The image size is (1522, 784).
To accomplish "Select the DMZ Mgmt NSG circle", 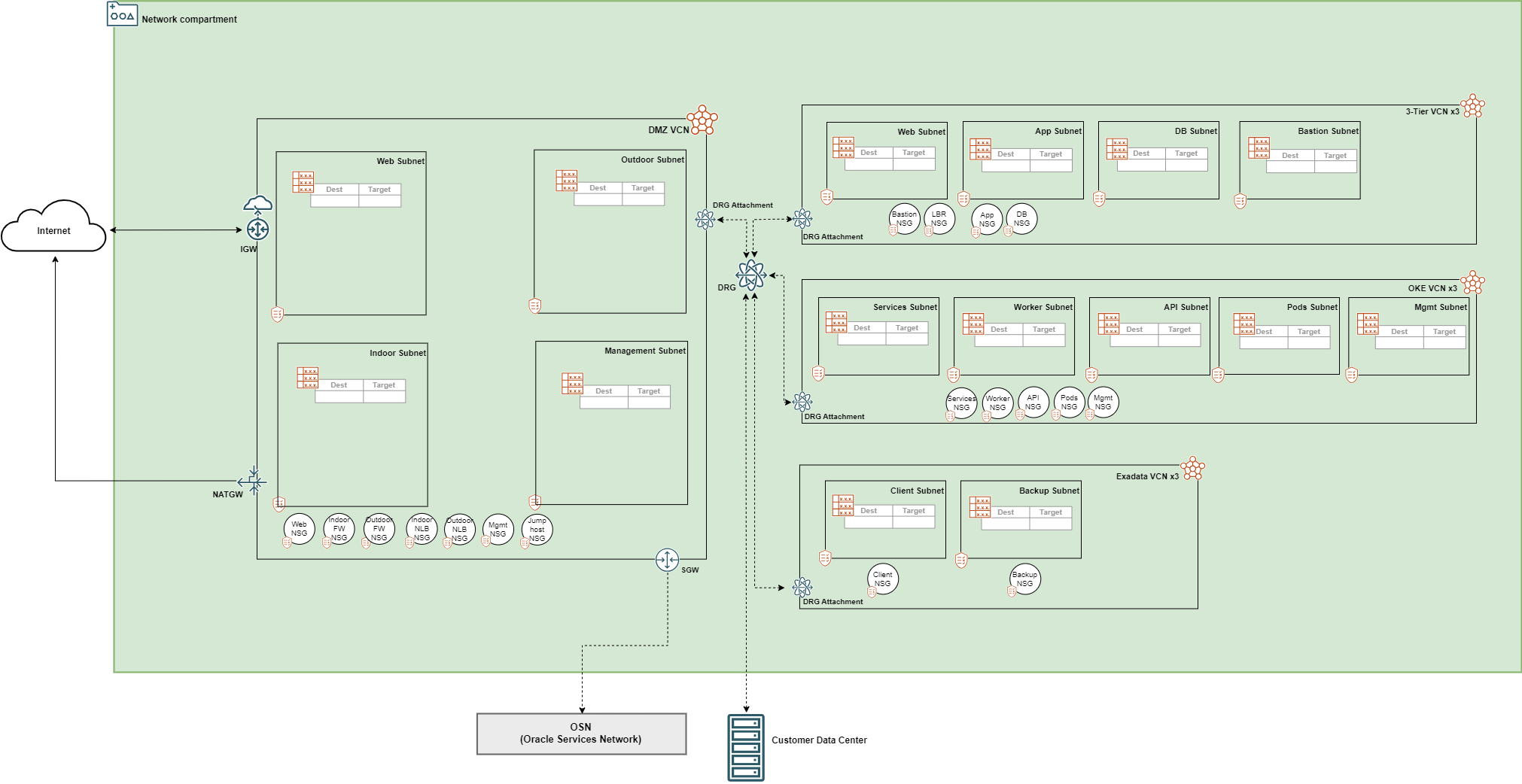I will [498, 529].
